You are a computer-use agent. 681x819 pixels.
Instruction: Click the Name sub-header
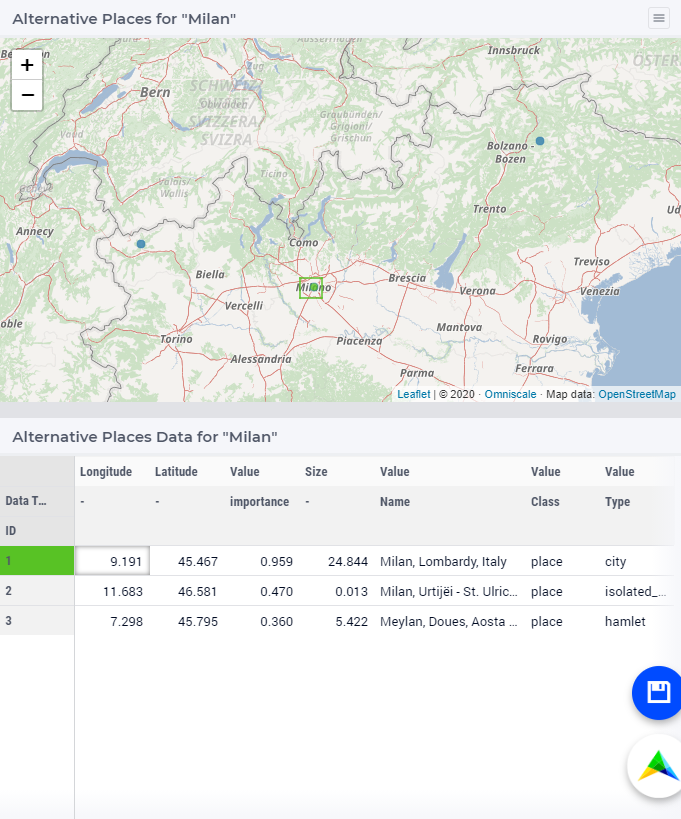tap(395, 502)
